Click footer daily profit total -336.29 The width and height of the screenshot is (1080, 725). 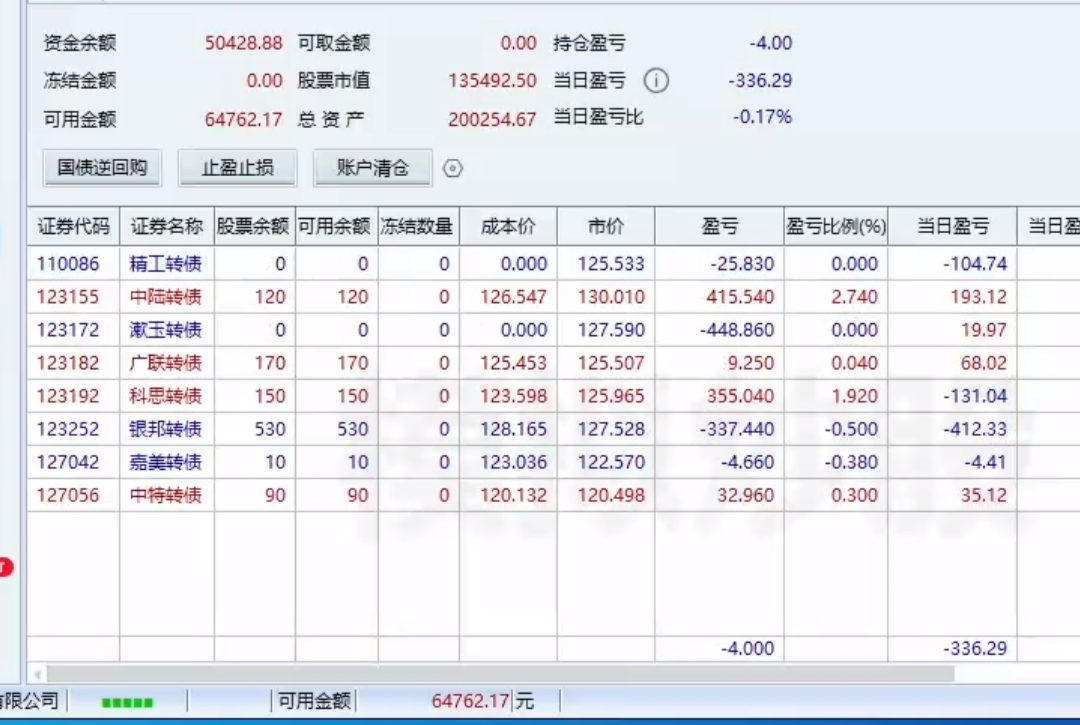(x=975, y=648)
